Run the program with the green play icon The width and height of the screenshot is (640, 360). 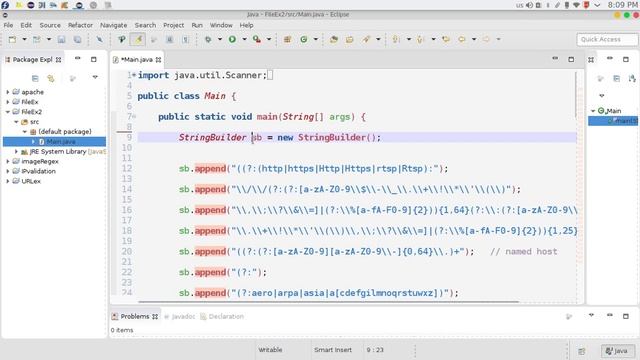click(232, 39)
